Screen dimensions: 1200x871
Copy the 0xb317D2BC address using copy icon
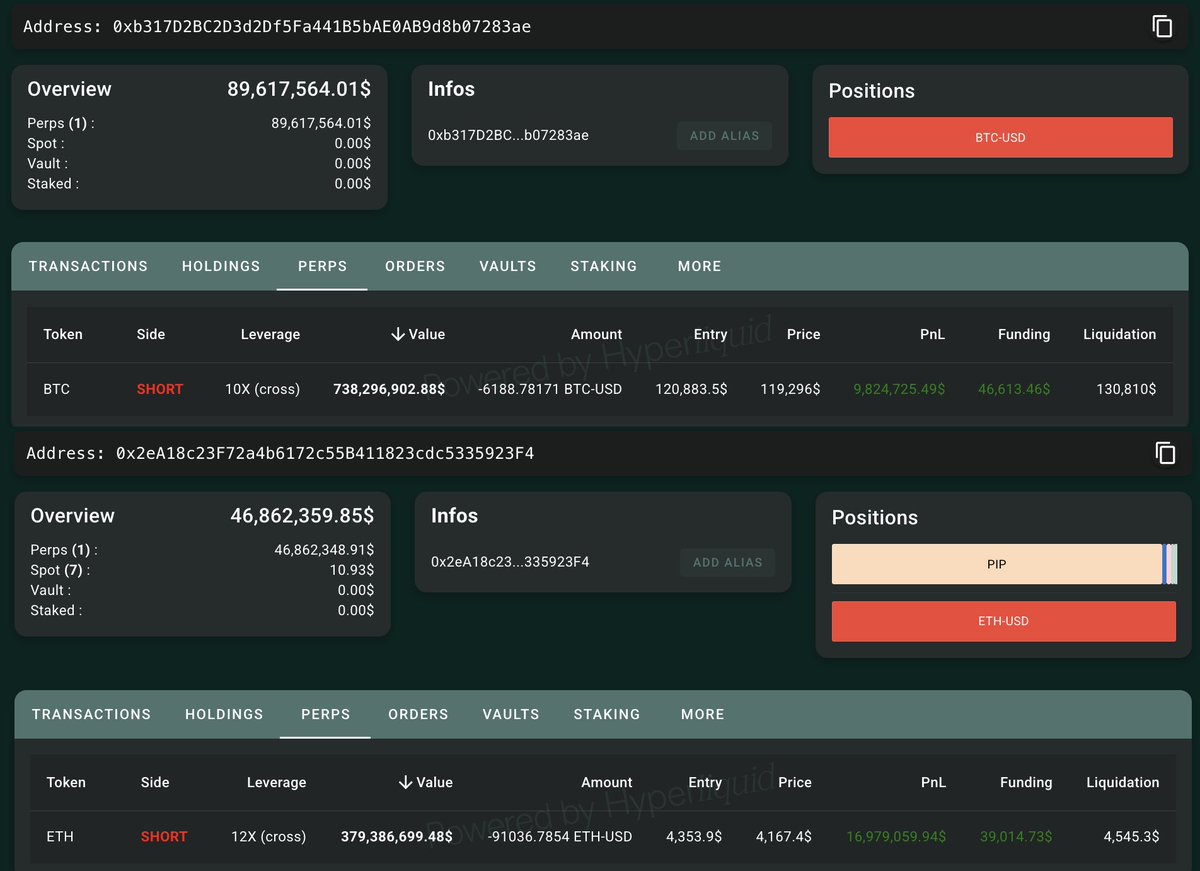click(1162, 27)
